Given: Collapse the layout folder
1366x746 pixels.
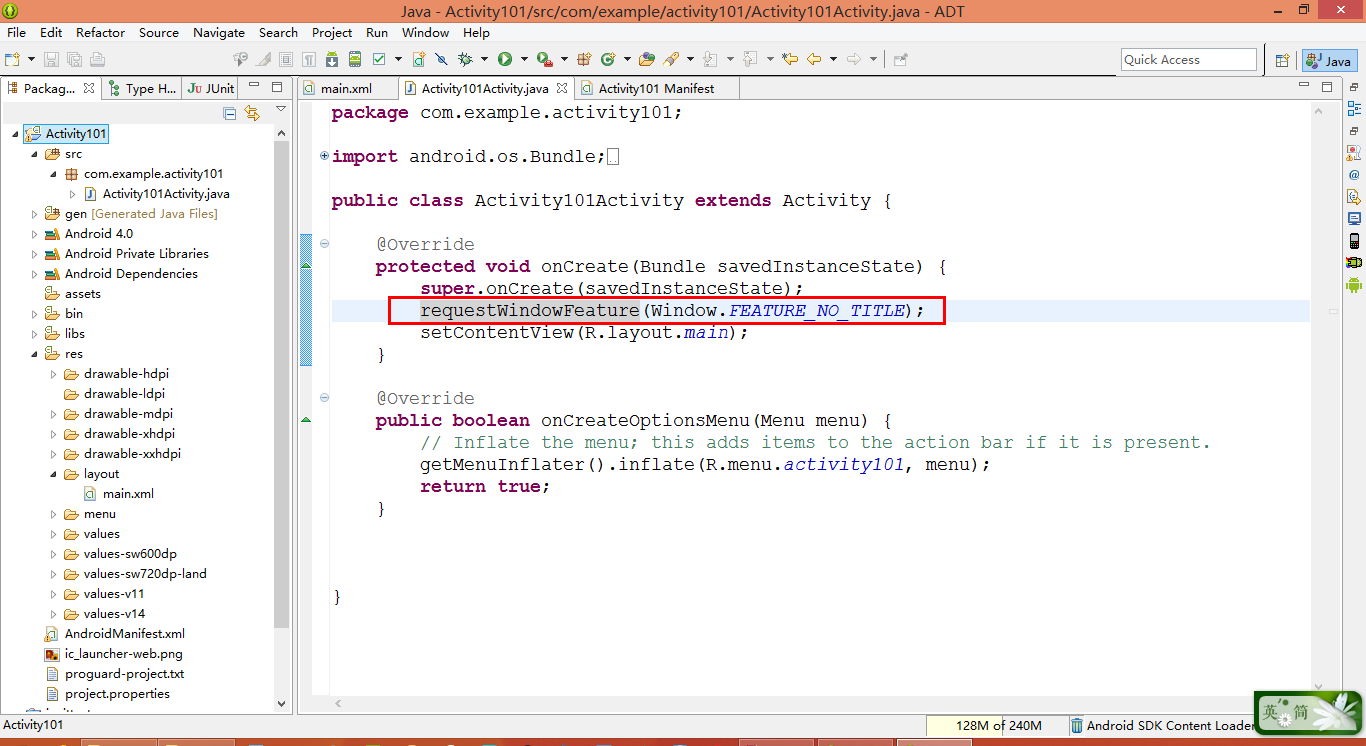Looking at the screenshot, I should (x=54, y=474).
